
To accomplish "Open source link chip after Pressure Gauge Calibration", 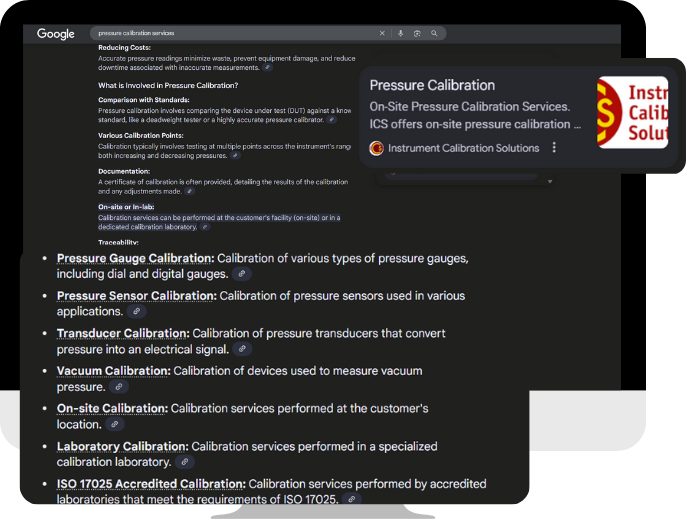I will [x=241, y=274].
